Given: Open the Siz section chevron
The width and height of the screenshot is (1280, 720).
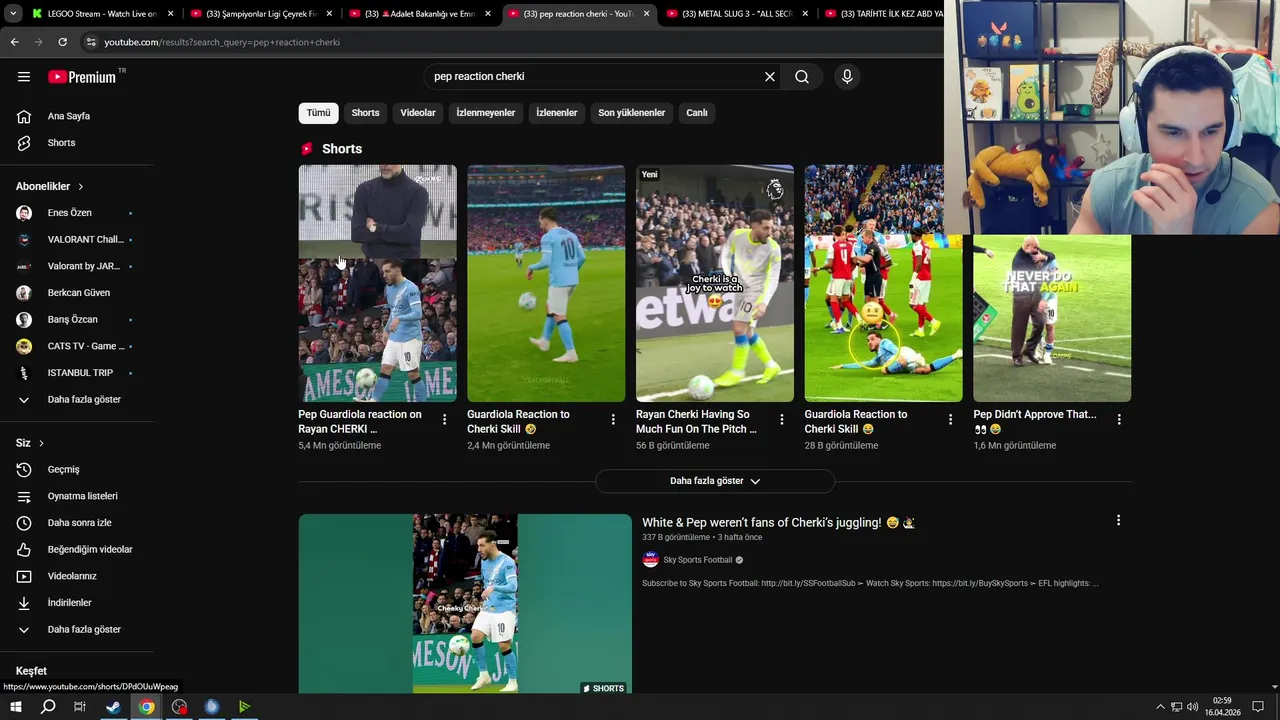Looking at the screenshot, I should click(x=41, y=443).
